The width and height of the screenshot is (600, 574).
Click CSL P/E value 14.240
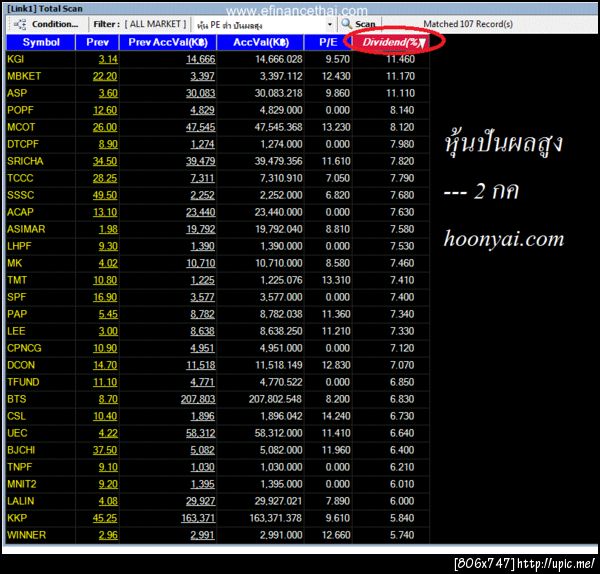[x=336, y=416]
